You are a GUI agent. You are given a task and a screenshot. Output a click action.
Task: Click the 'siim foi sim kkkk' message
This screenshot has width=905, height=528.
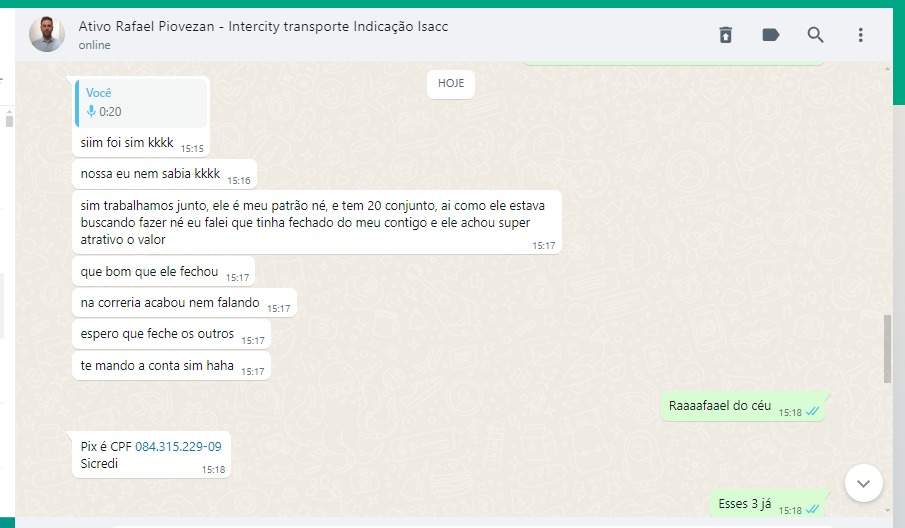pos(127,143)
